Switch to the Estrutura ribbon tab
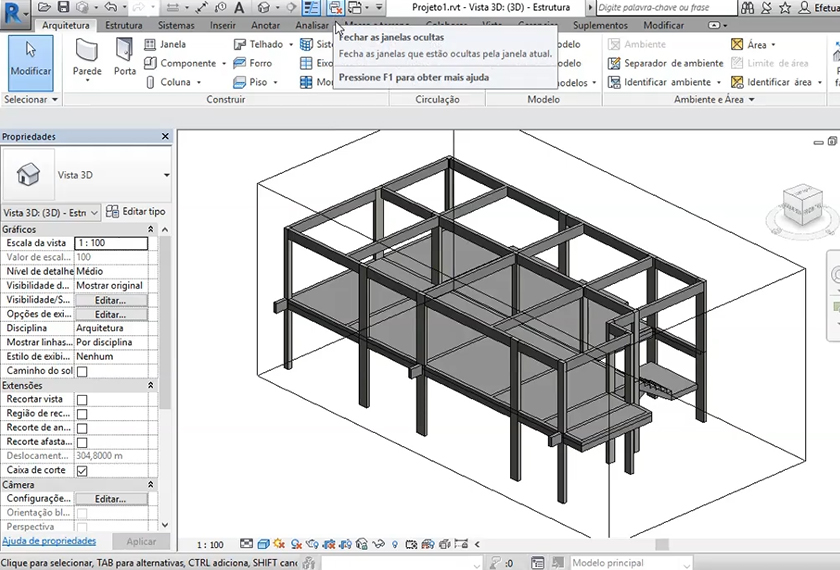This screenshot has width=840, height=570. (123, 25)
